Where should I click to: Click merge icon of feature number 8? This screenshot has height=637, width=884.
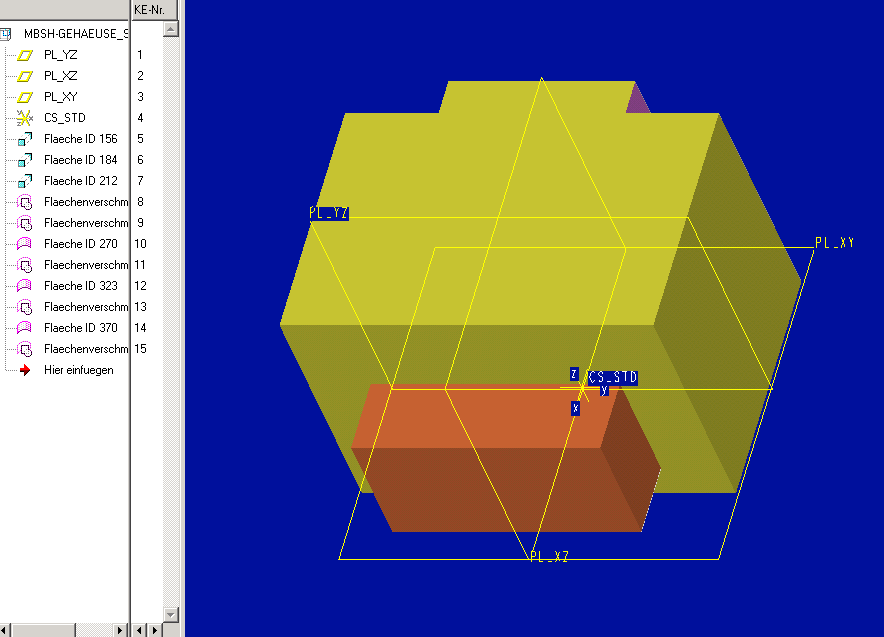[x=26, y=202]
